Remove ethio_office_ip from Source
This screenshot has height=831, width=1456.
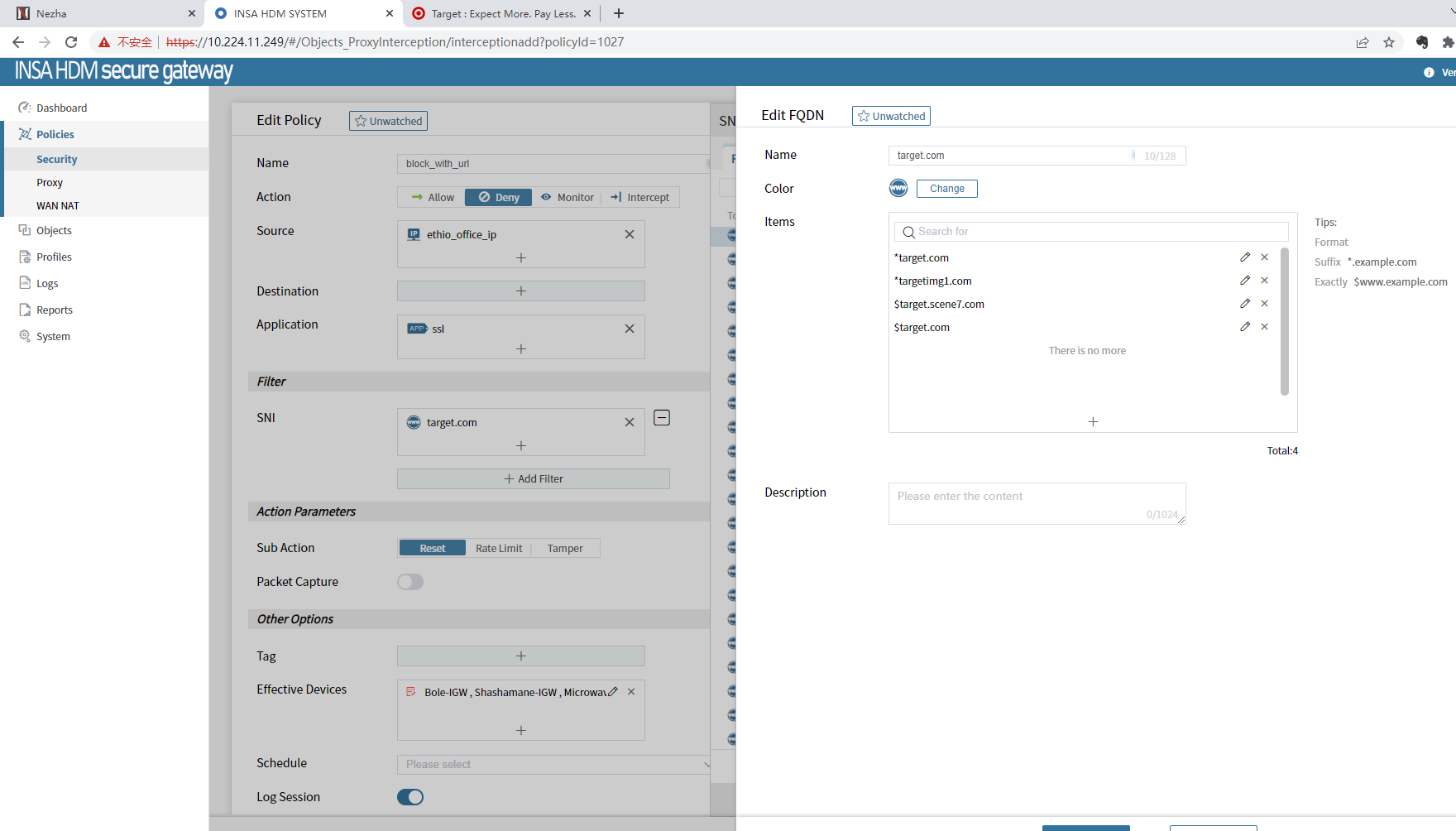630,234
